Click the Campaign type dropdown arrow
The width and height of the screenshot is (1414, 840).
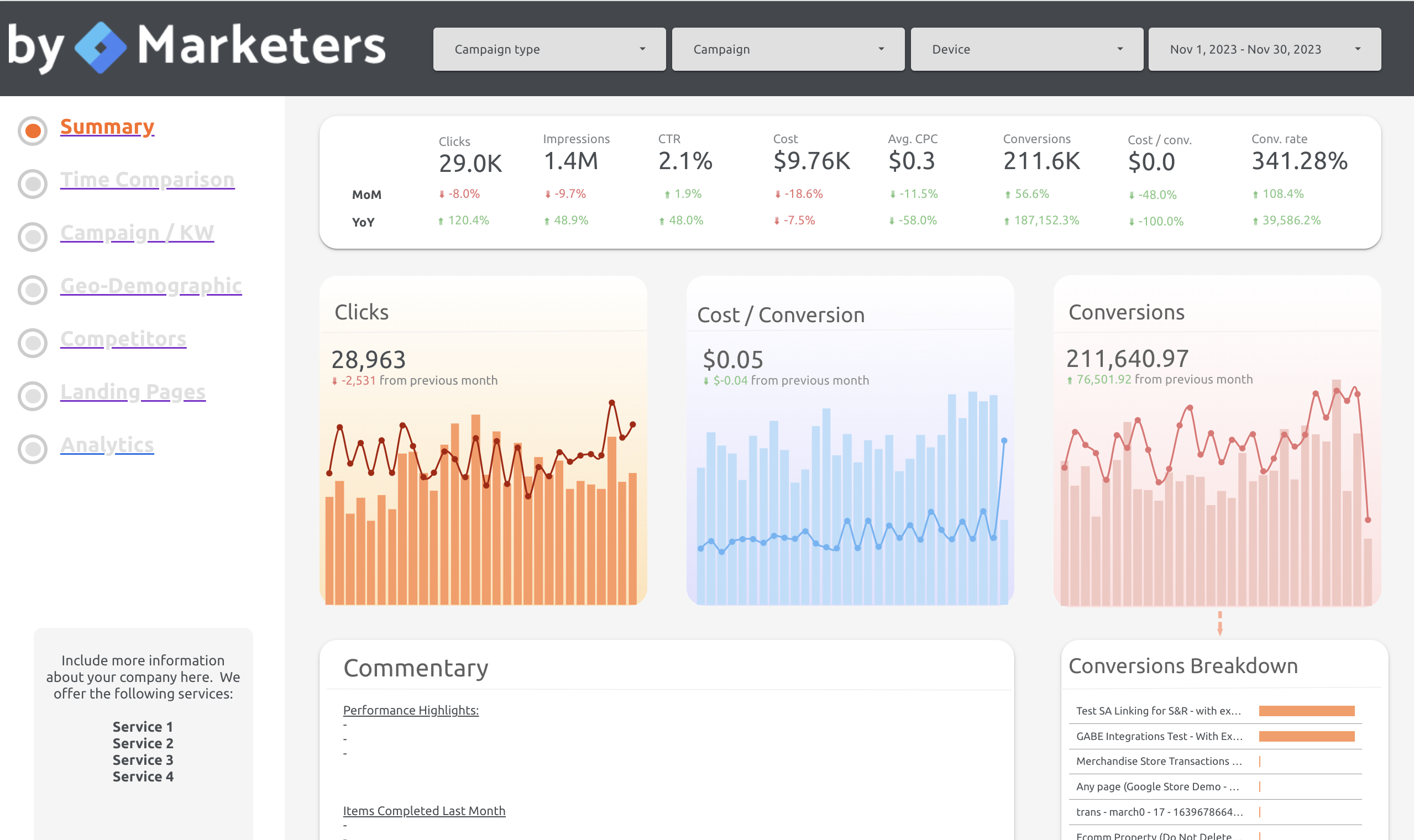[642, 49]
